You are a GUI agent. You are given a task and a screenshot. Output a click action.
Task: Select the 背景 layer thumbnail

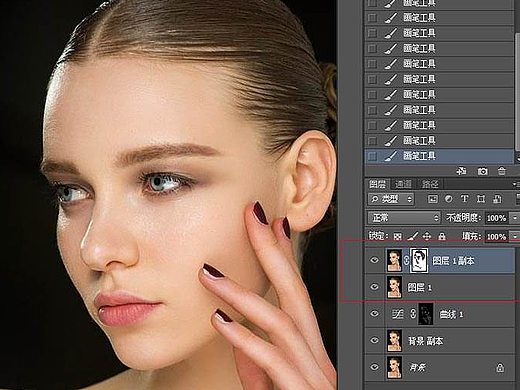394,367
